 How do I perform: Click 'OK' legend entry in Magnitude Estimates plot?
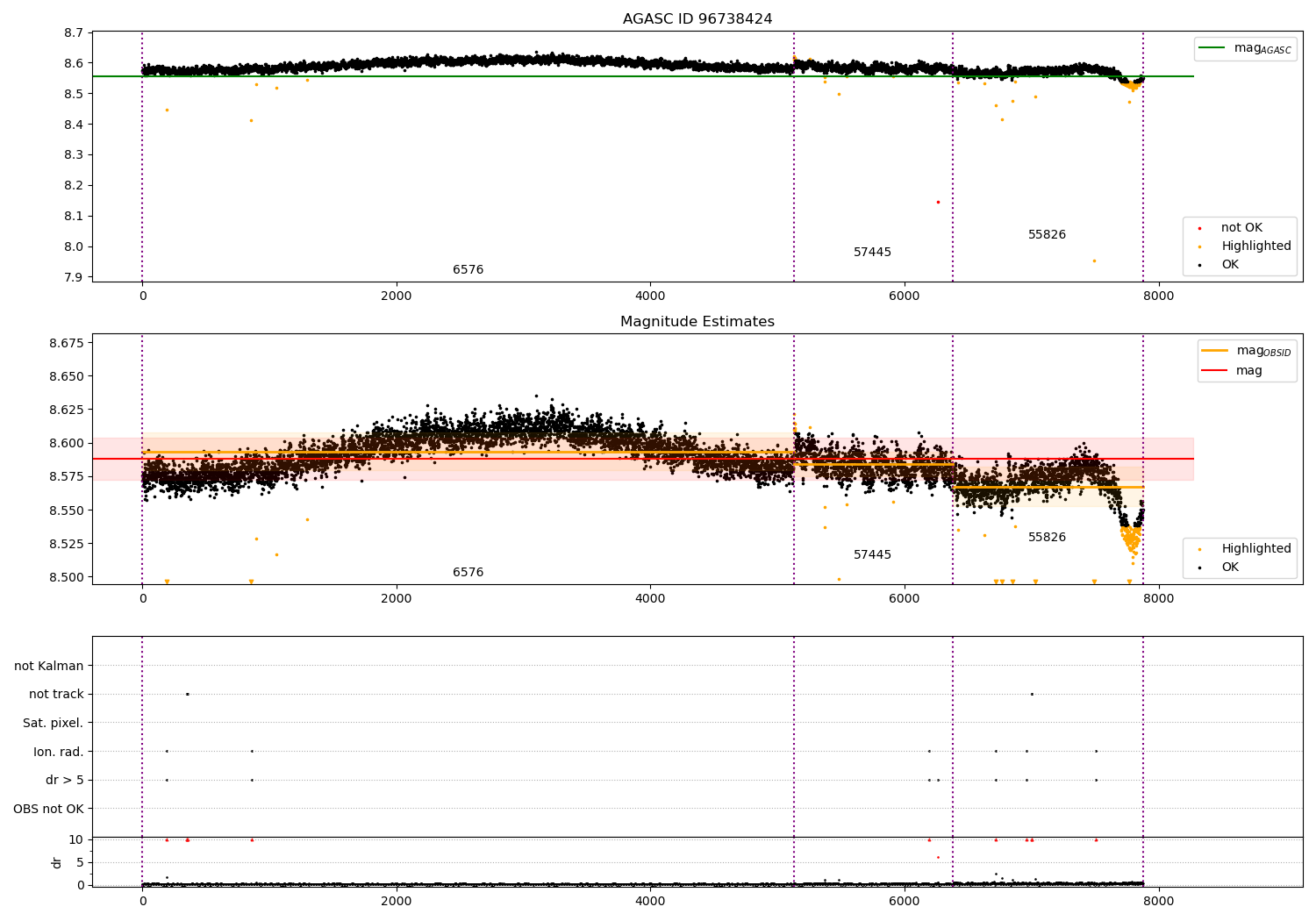pos(1230,567)
